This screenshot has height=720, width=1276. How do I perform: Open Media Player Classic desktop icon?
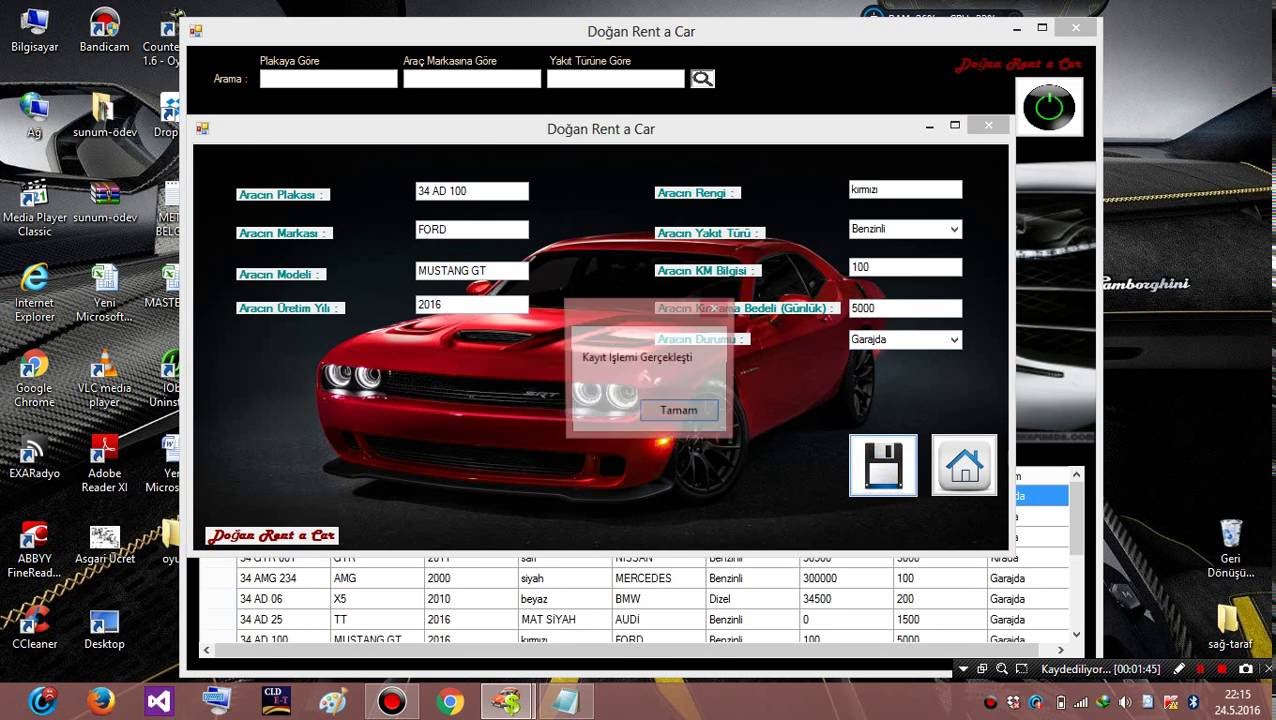(x=34, y=208)
